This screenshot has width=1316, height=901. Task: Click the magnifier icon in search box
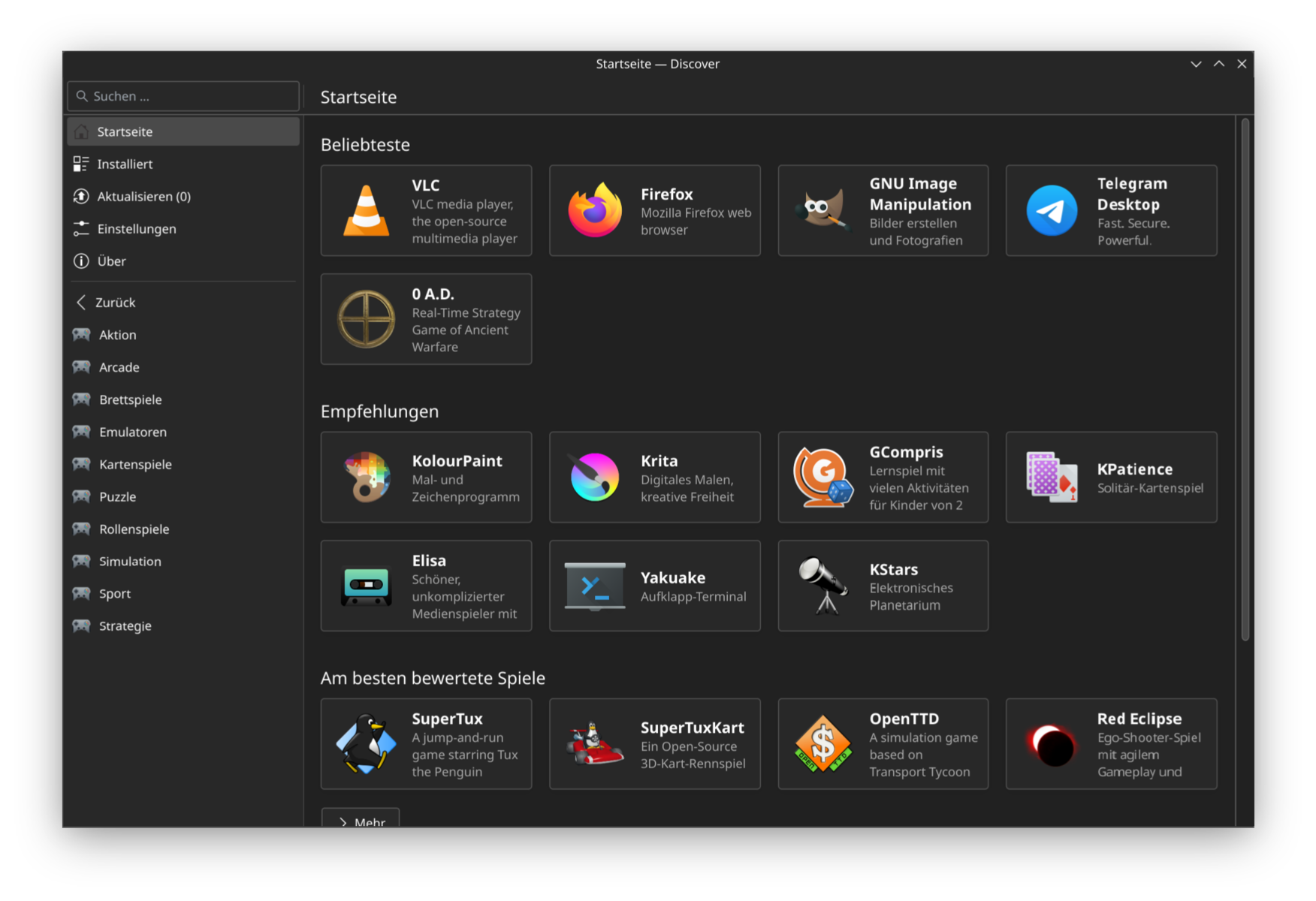point(82,96)
